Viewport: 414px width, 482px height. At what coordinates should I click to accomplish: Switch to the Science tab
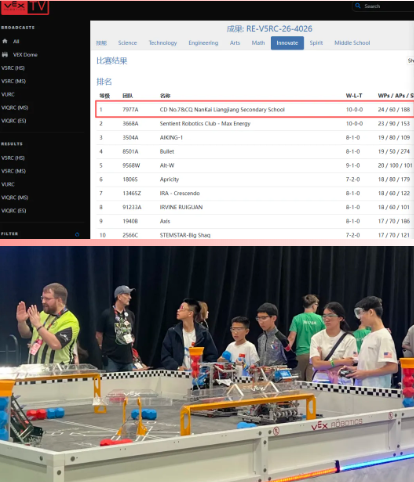click(x=127, y=43)
